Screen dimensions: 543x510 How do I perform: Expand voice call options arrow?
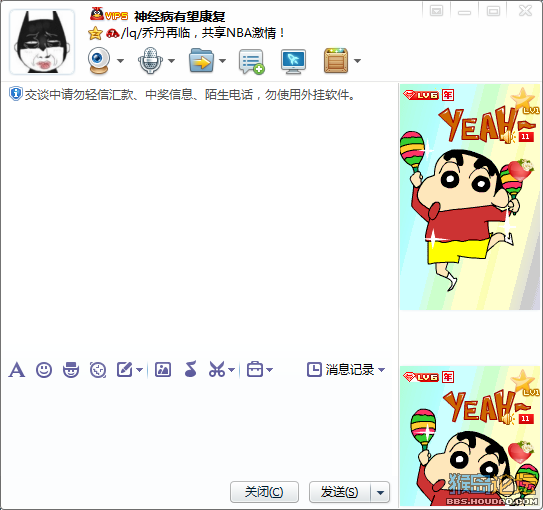tap(171, 61)
